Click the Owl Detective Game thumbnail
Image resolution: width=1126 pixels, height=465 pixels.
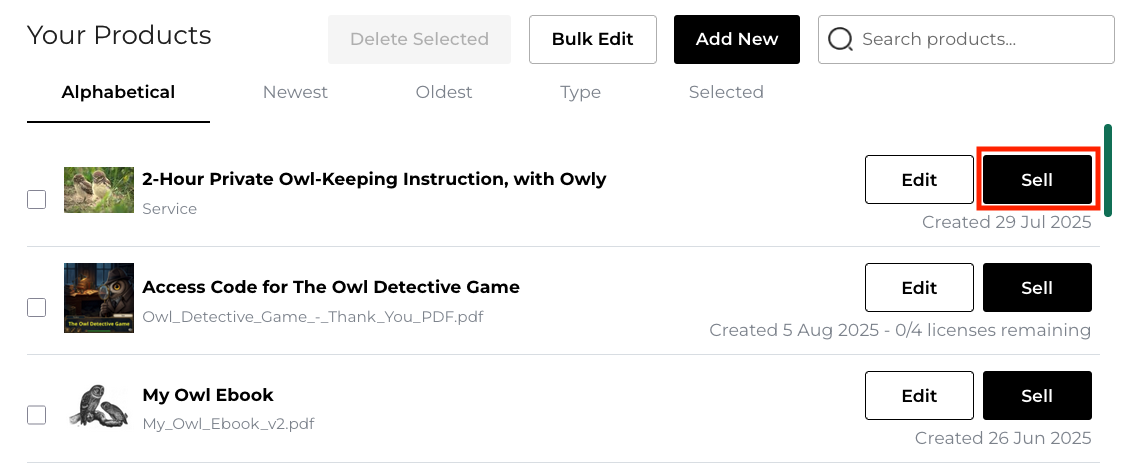point(98,298)
